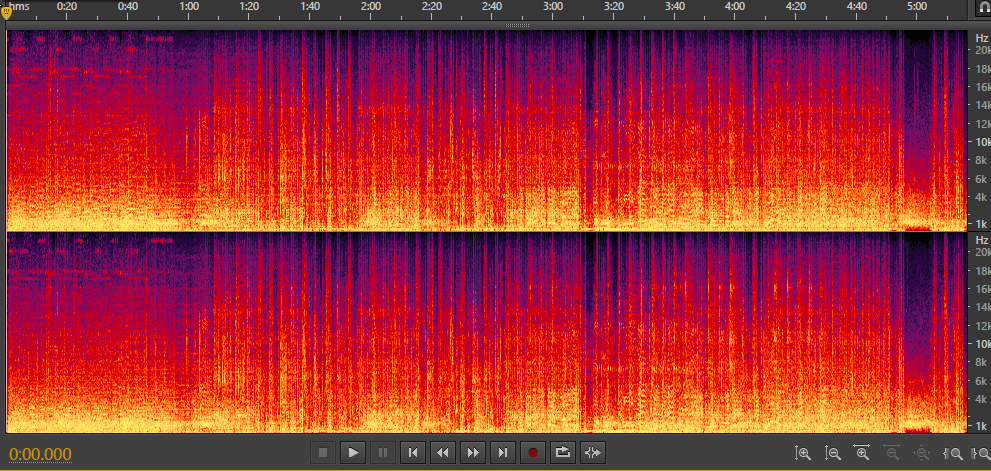Click the bottom channel Hz scale label
The width and height of the screenshot is (991, 471).
981,240
